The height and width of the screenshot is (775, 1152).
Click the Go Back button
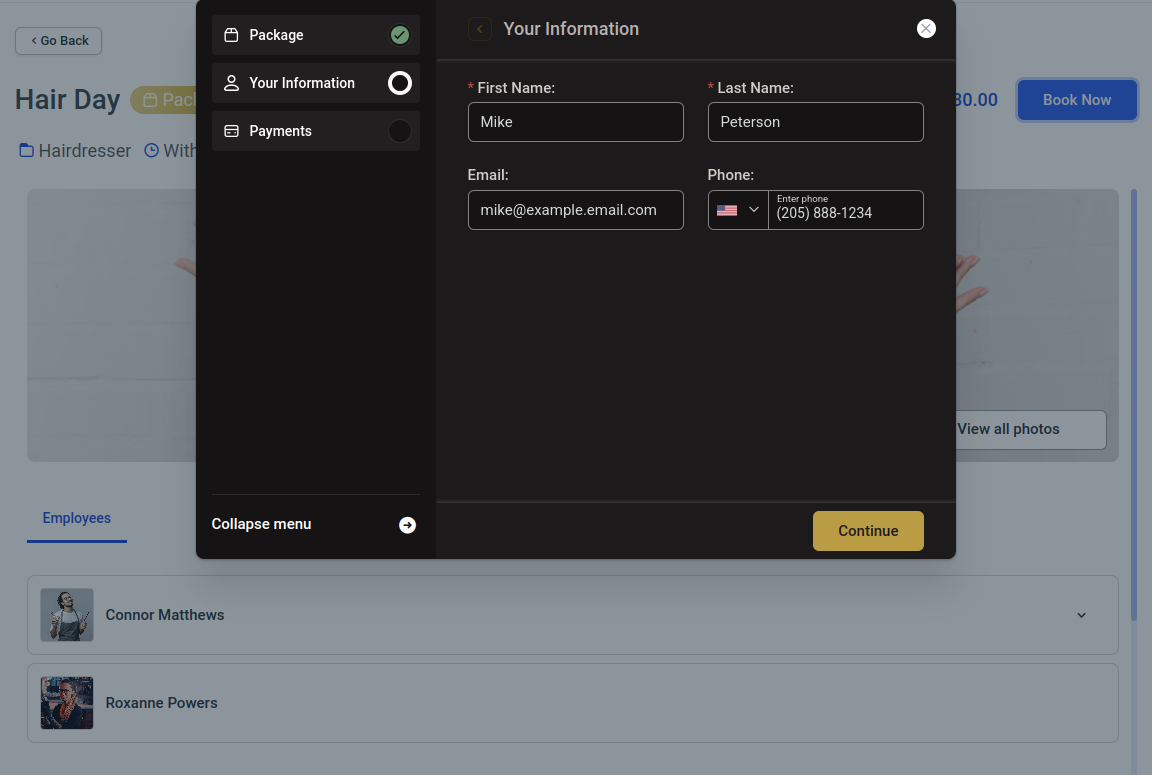[x=59, y=41]
